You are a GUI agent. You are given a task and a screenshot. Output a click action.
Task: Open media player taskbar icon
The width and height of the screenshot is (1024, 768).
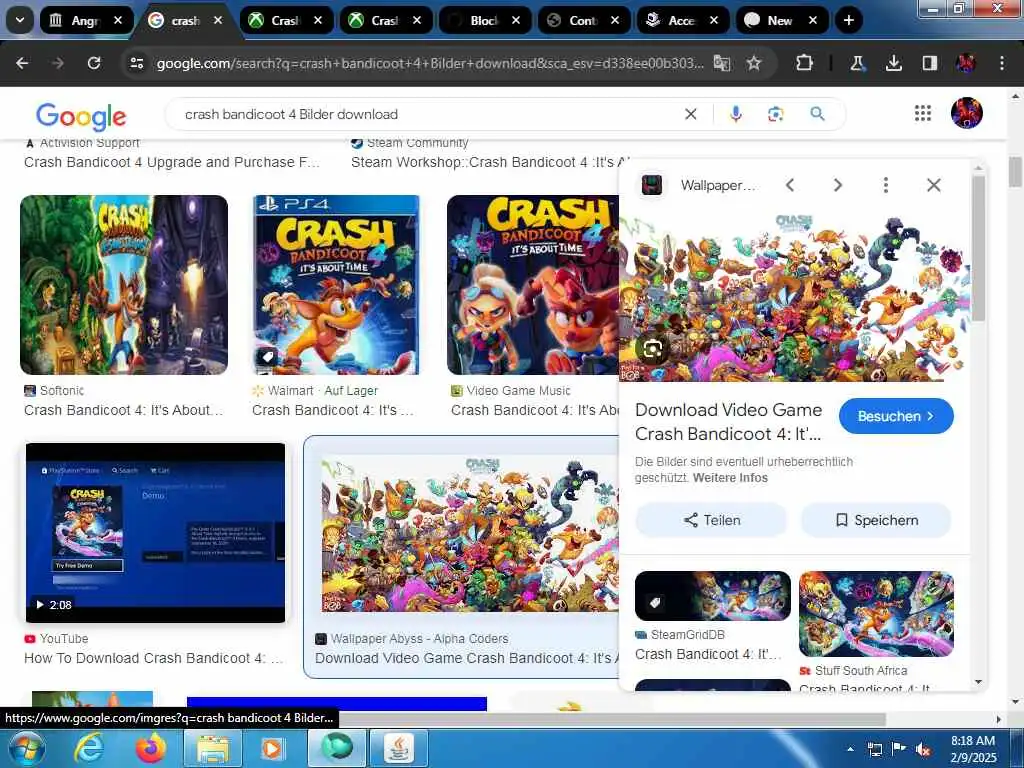pyautogui.click(x=274, y=748)
